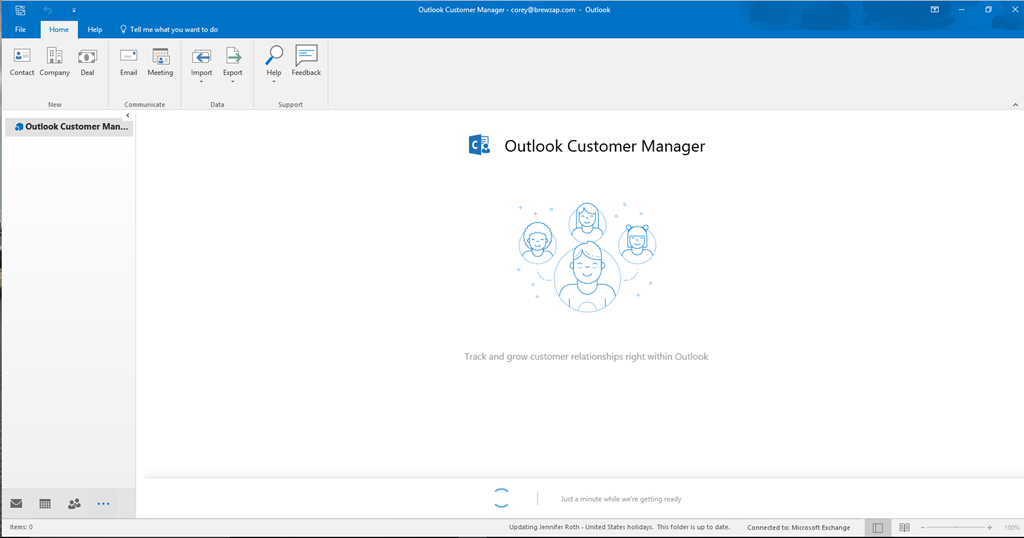
Task: Click the 100% zoom level
Action: pos(1012,528)
